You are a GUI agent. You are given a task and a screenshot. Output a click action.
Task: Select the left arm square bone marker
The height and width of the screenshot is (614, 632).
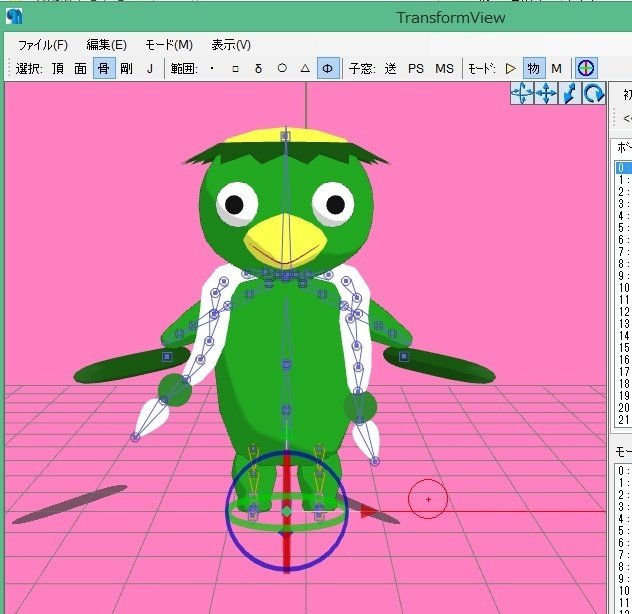pos(167,357)
